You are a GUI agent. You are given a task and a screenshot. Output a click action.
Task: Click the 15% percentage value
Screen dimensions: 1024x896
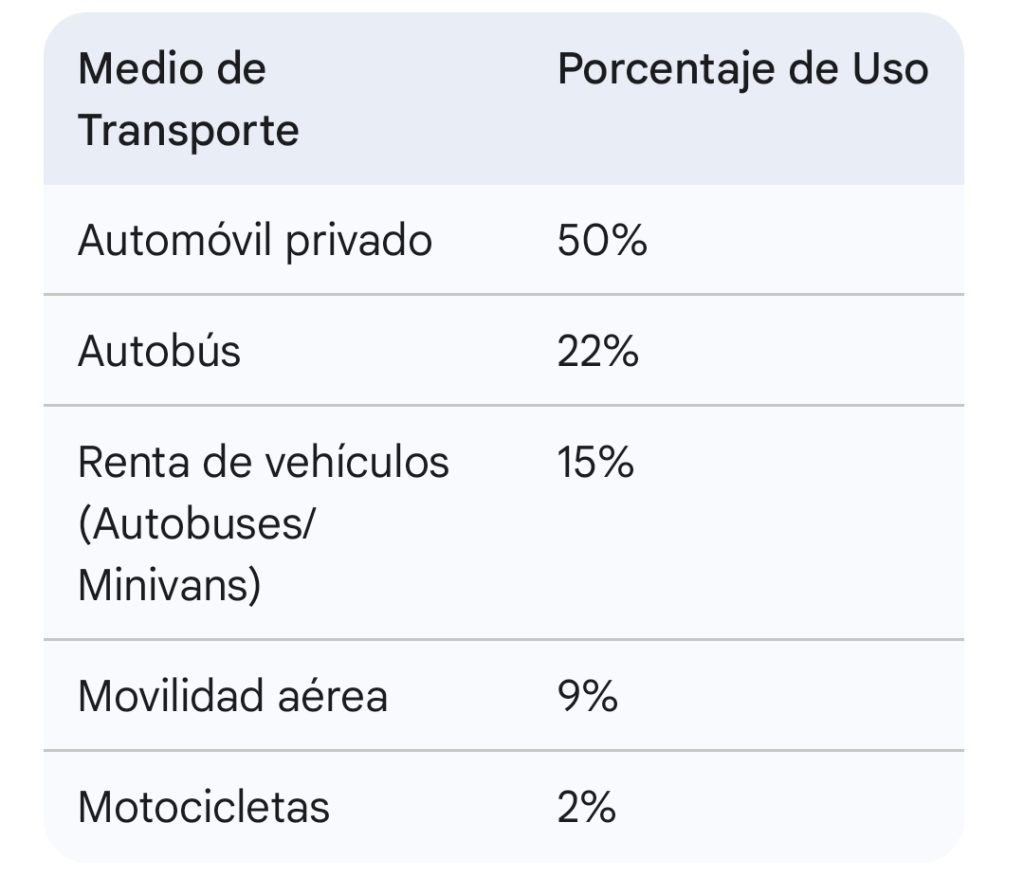point(596,463)
